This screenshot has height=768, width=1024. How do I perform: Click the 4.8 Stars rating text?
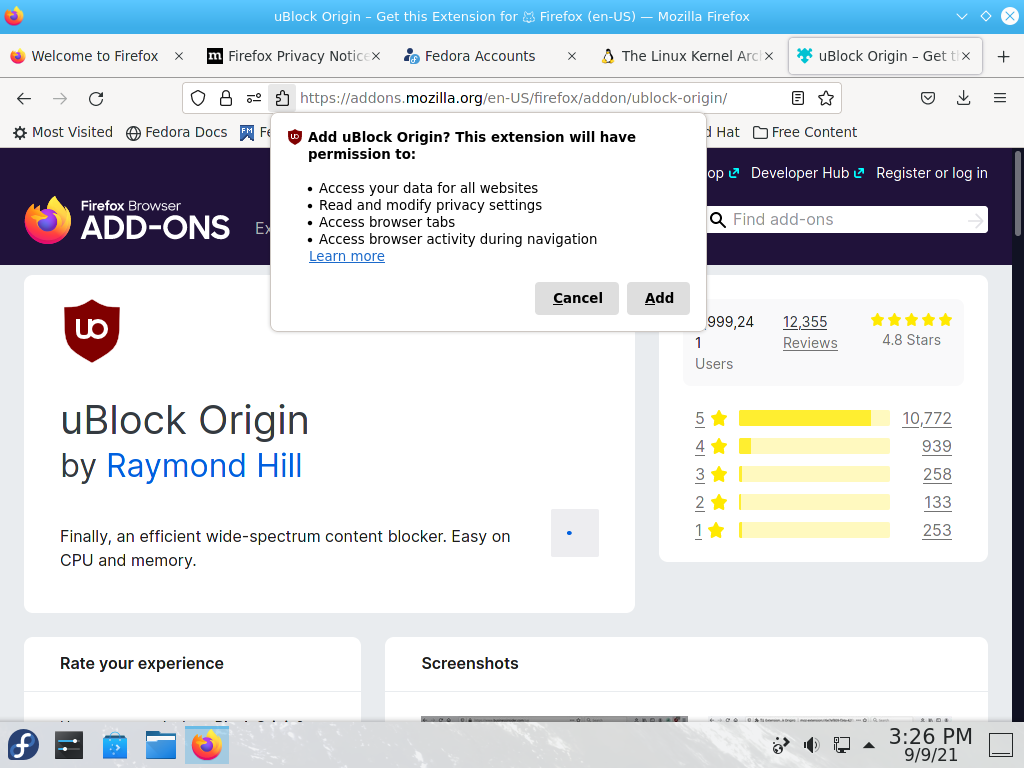click(912, 340)
